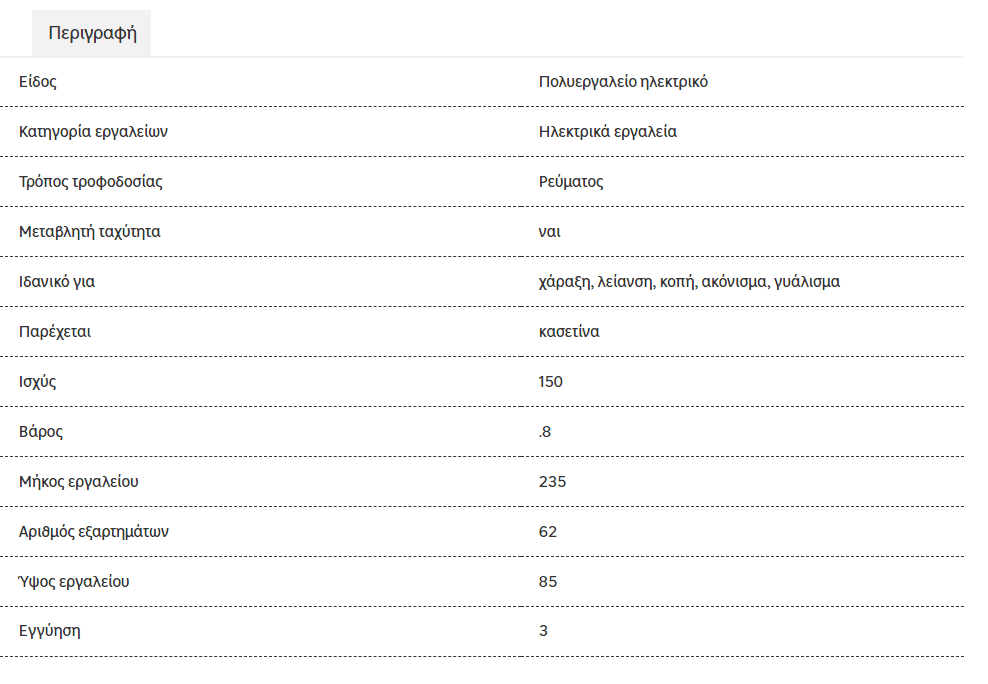The height and width of the screenshot is (684, 988).
Task: Click the χάραξη, λείανση, κοπή text
Action: click(x=618, y=282)
